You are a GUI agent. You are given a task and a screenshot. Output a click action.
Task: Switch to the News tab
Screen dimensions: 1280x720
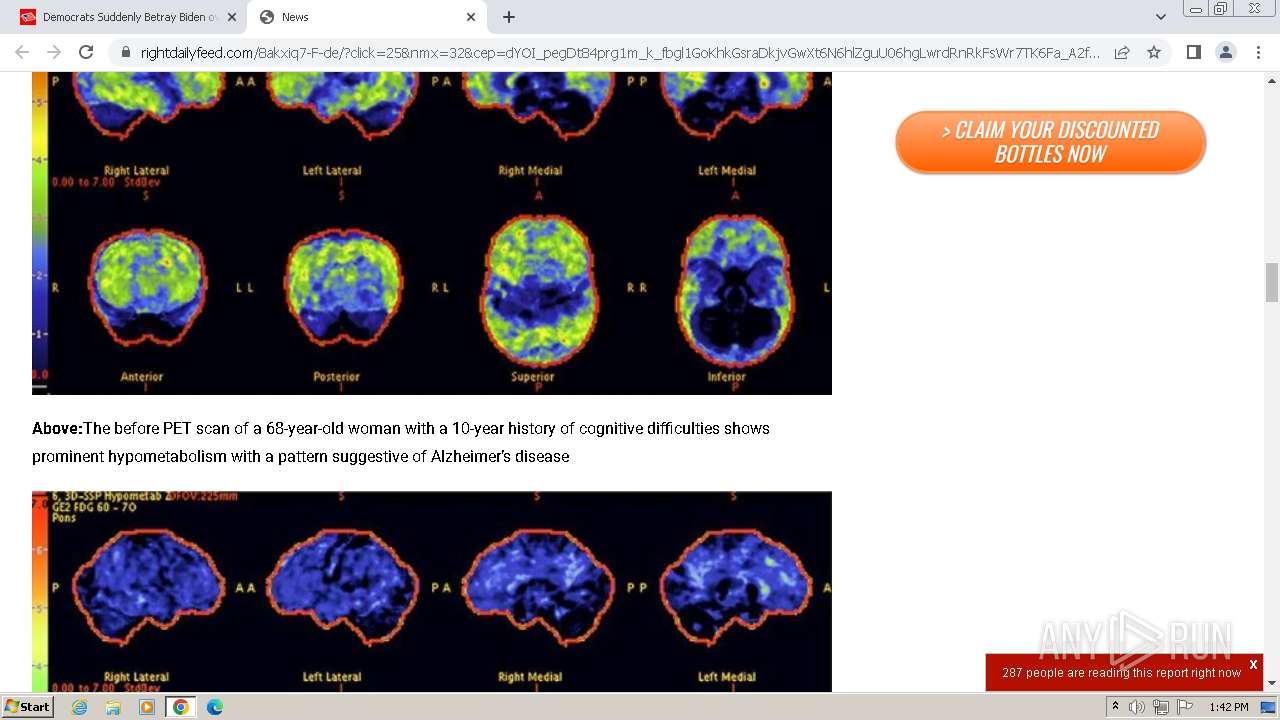pyautogui.click(x=365, y=17)
